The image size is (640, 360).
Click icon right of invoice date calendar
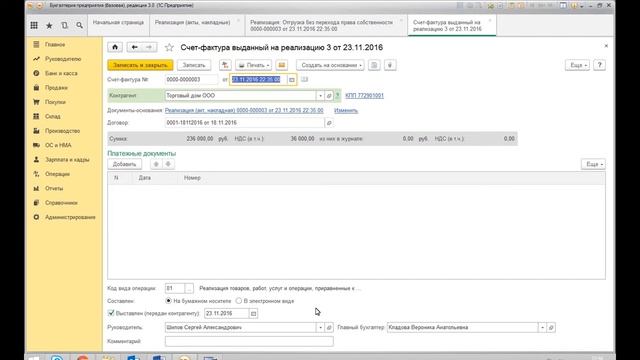coord(304,80)
